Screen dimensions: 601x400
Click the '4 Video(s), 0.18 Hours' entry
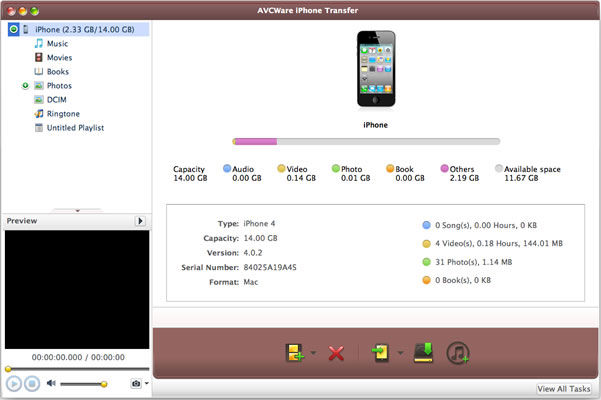[499, 243]
